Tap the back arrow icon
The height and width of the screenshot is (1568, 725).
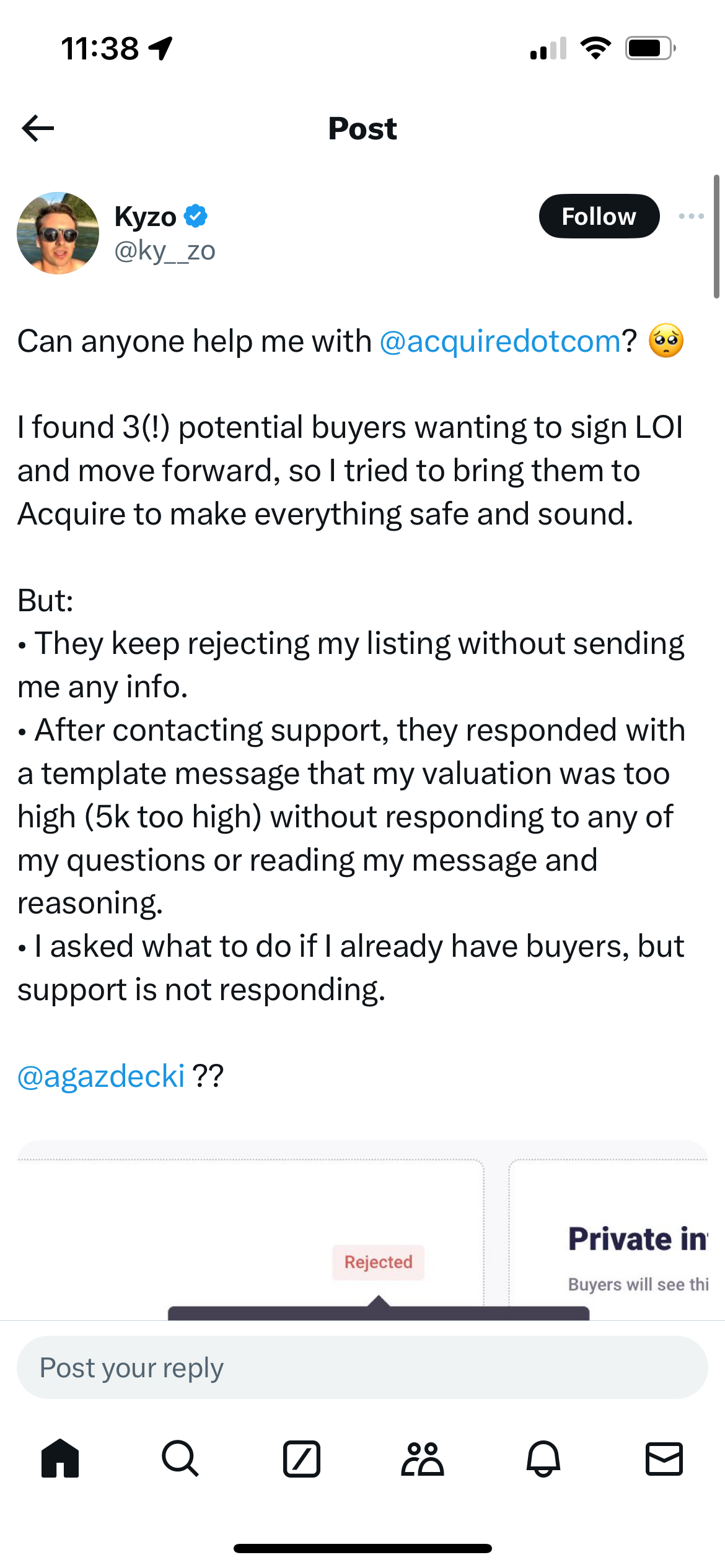[38, 129]
